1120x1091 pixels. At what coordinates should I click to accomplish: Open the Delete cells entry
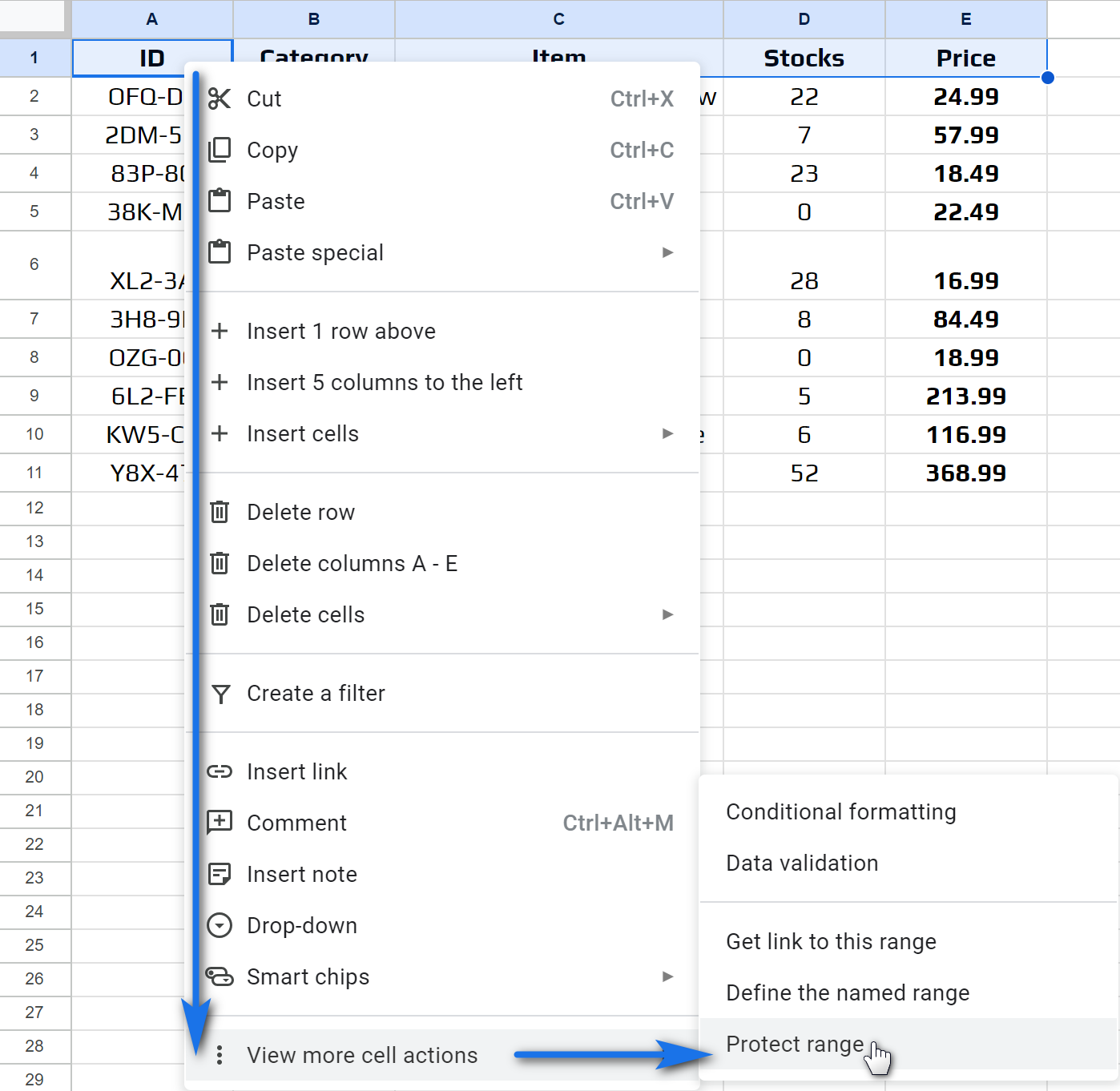click(442, 614)
